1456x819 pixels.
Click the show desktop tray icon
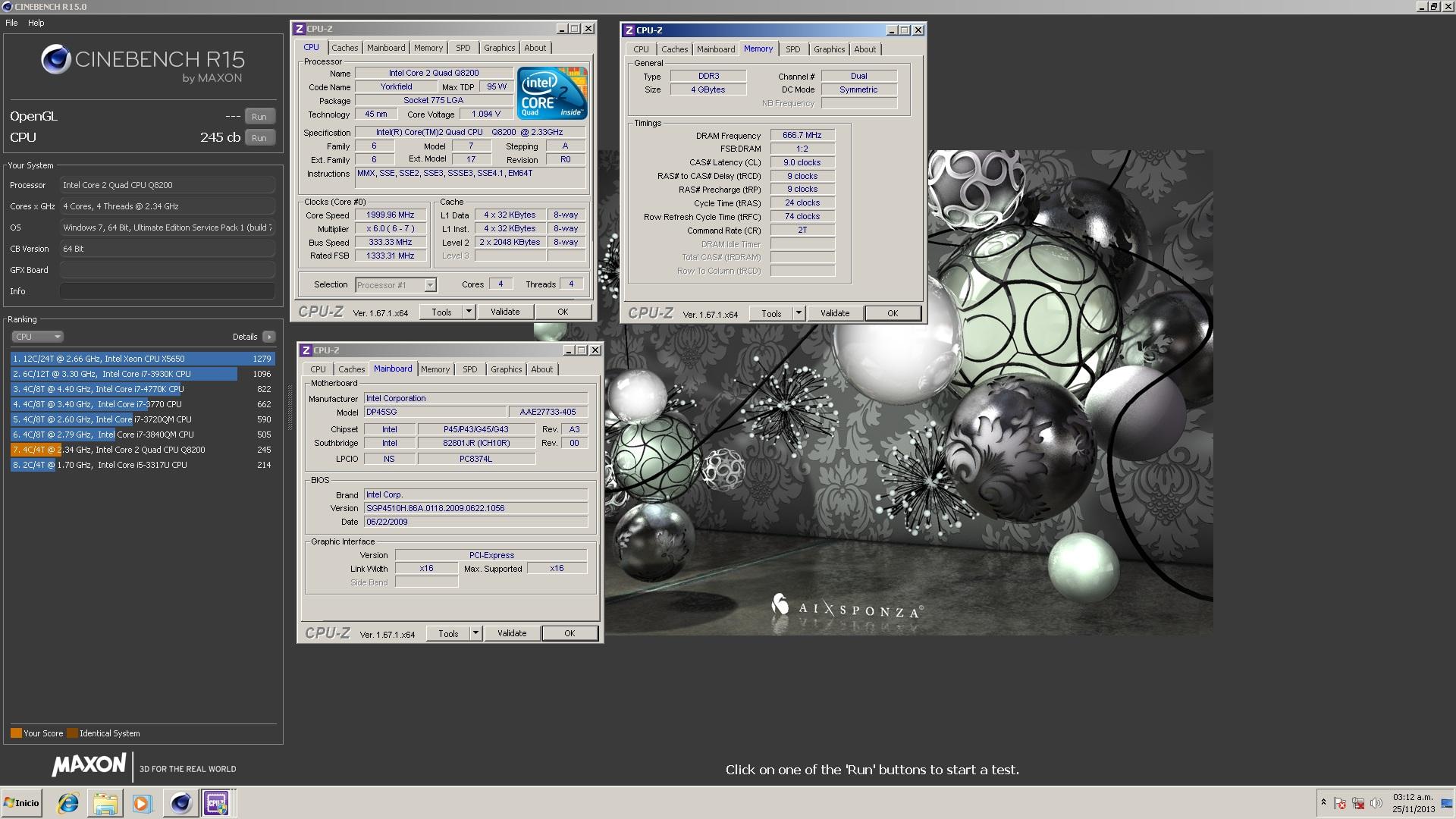pyautogui.click(x=1448, y=803)
